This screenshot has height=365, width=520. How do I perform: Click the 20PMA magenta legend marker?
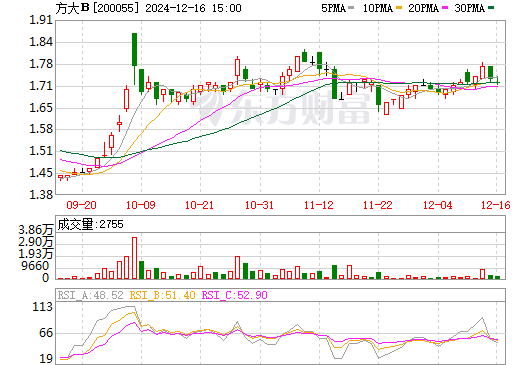coord(445,8)
